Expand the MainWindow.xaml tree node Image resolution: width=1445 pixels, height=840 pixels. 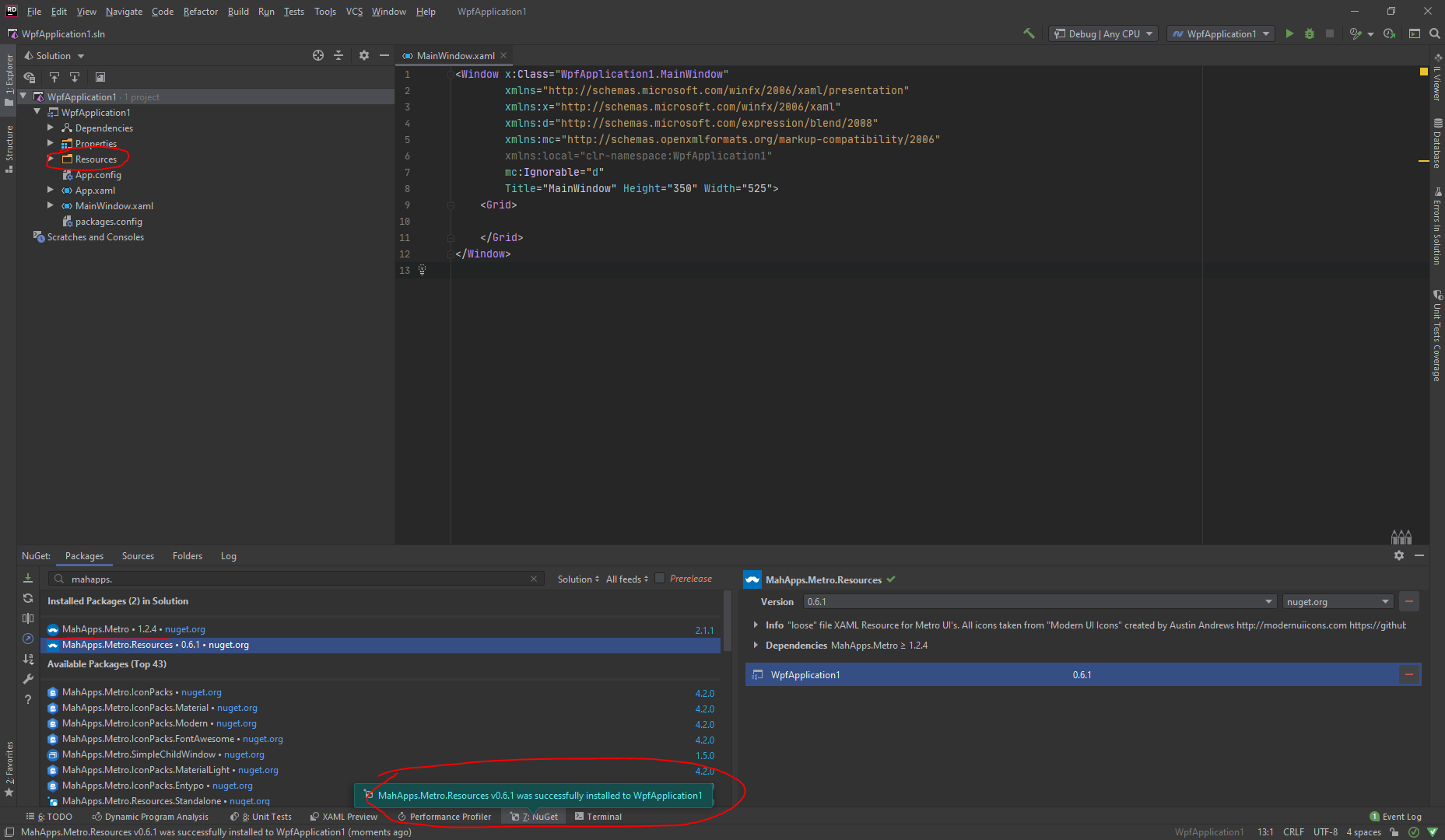[x=50, y=205]
